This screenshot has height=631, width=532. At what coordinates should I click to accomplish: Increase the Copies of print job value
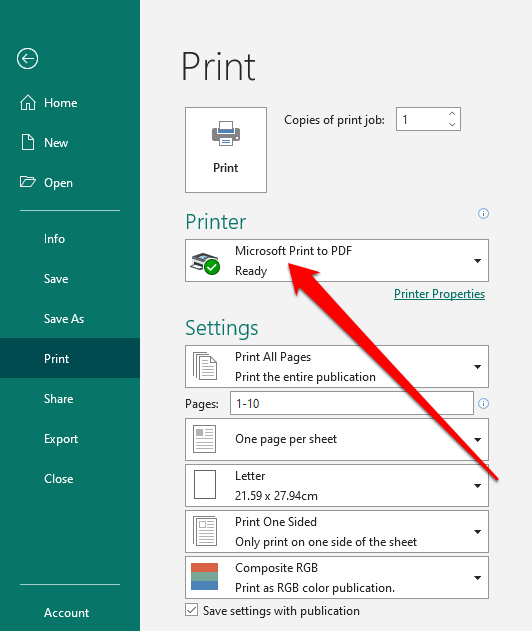click(452, 114)
